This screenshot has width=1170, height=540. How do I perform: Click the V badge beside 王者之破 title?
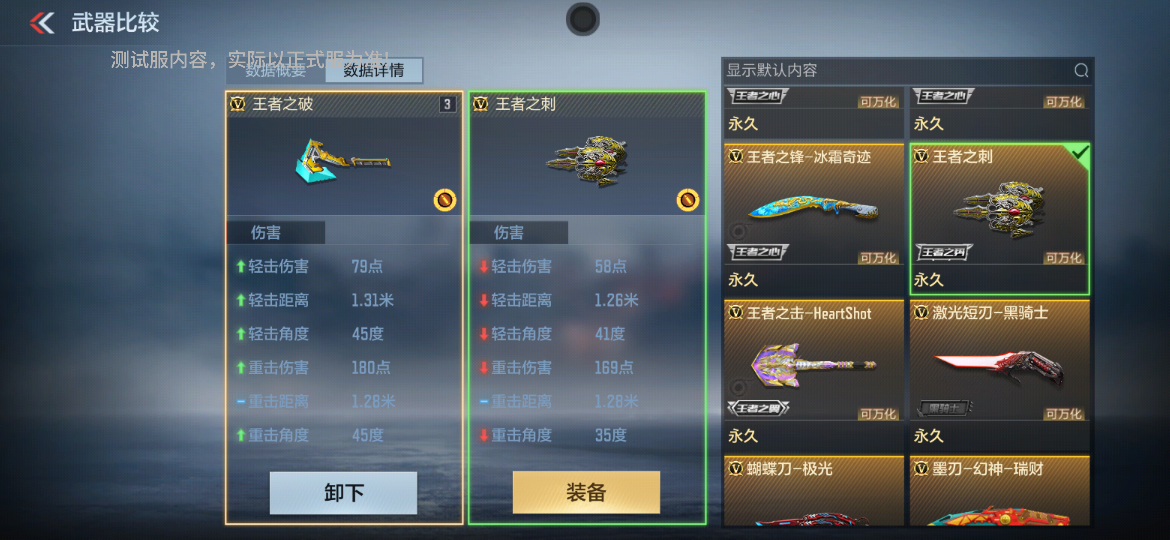tap(238, 104)
